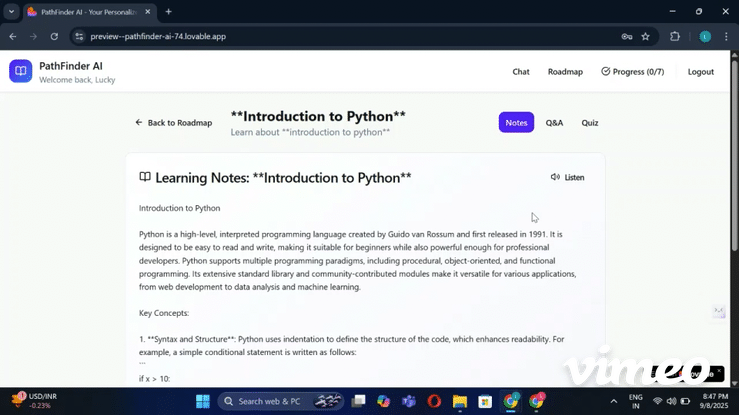739x415 pixels.
Task: Listen to the learning notes
Action: pos(567,177)
